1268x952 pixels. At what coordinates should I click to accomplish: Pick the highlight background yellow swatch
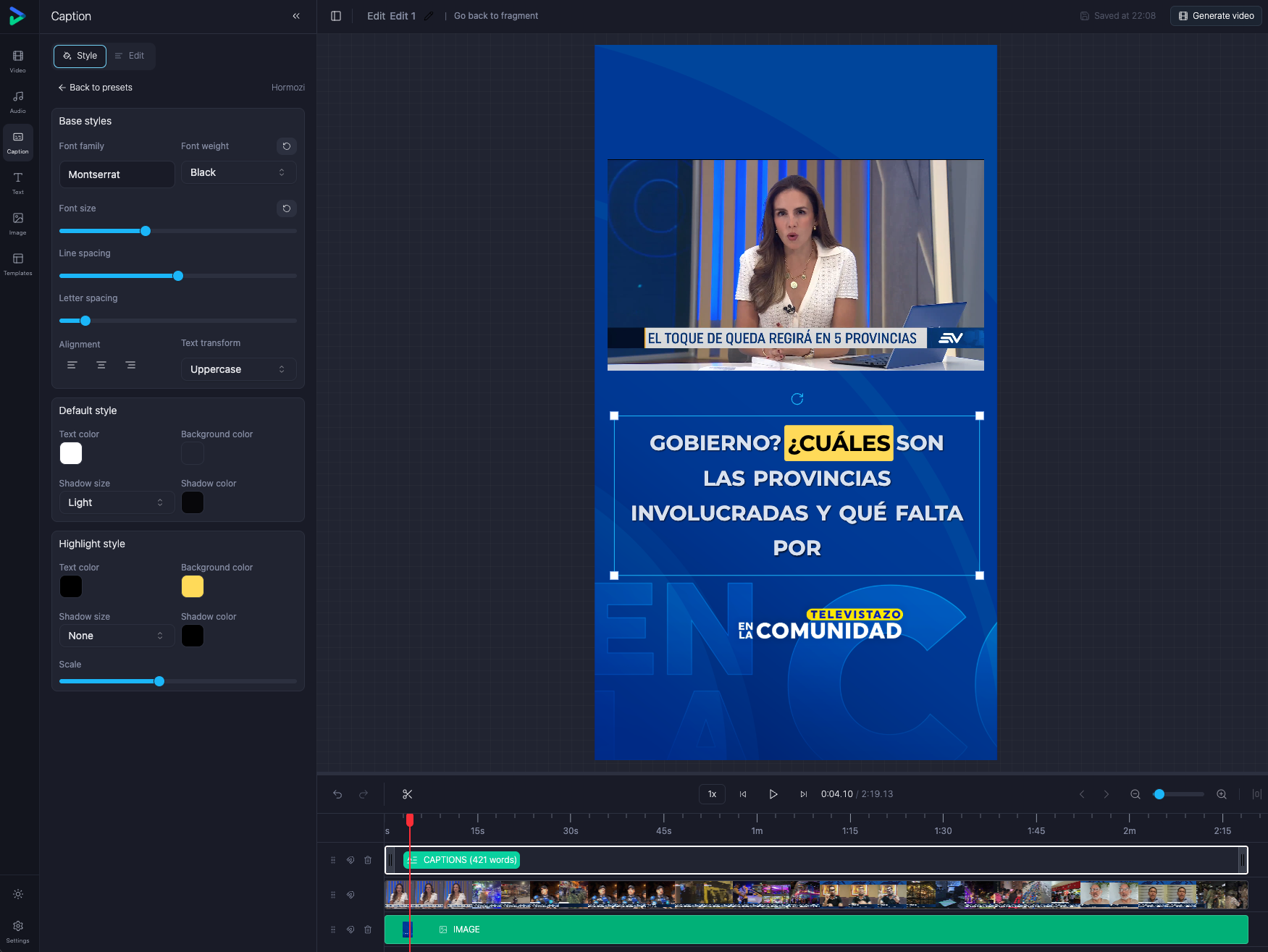[193, 586]
